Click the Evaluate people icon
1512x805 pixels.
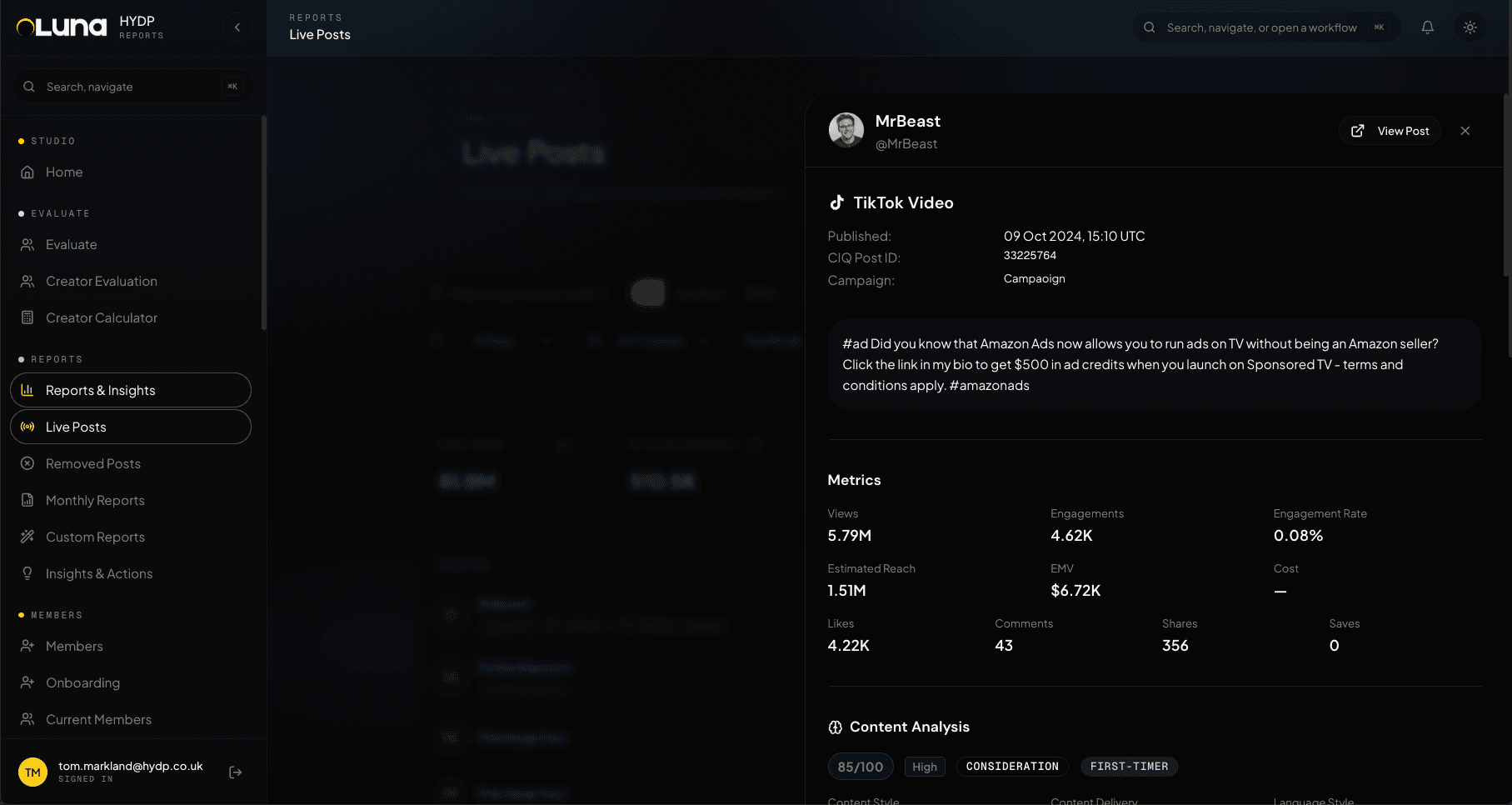[x=27, y=245]
